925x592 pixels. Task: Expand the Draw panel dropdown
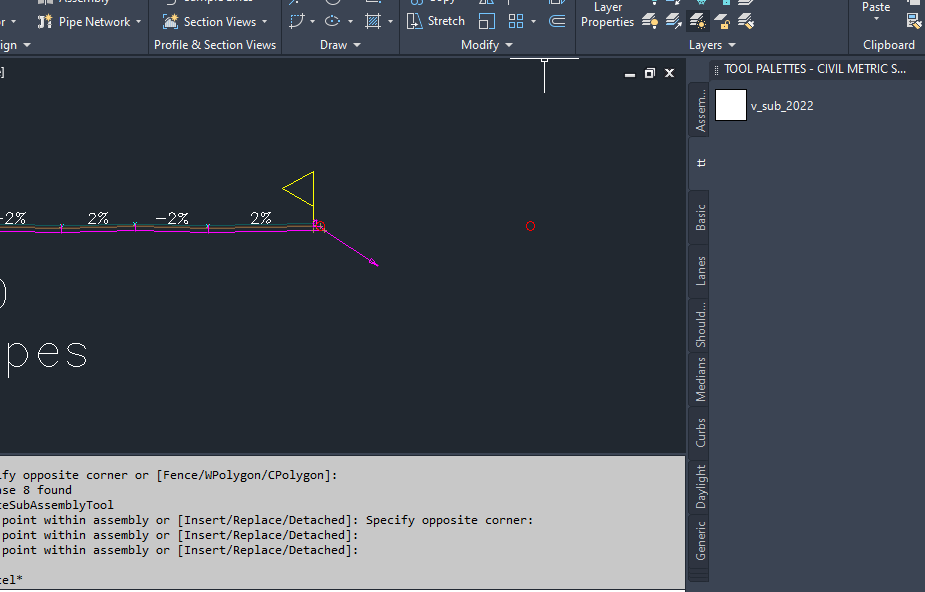pyautogui.click(x=357, y=44)
